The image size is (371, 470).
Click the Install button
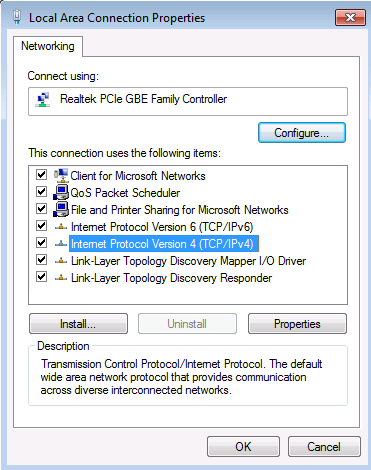[78, 324]
